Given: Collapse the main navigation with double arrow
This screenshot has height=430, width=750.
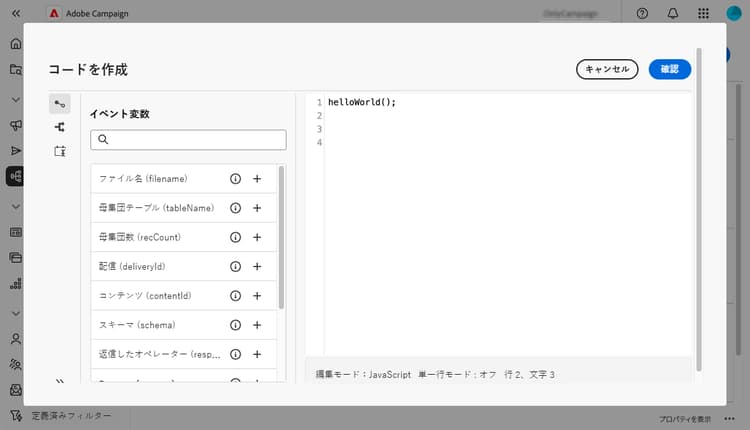Looking at the screenshot, I should click(x=16, y=13).
